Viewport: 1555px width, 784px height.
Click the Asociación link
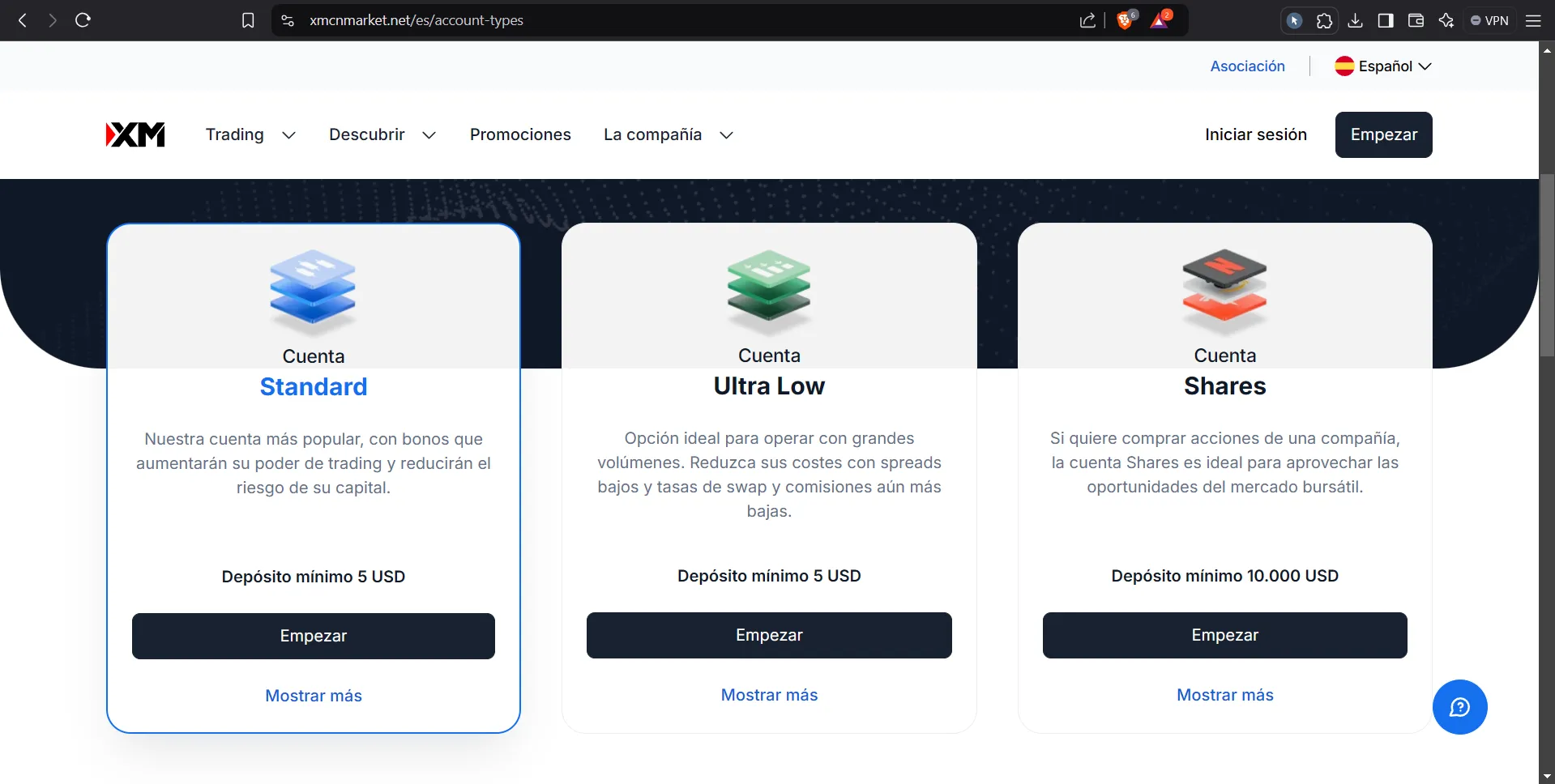[x=1247, y=66]
